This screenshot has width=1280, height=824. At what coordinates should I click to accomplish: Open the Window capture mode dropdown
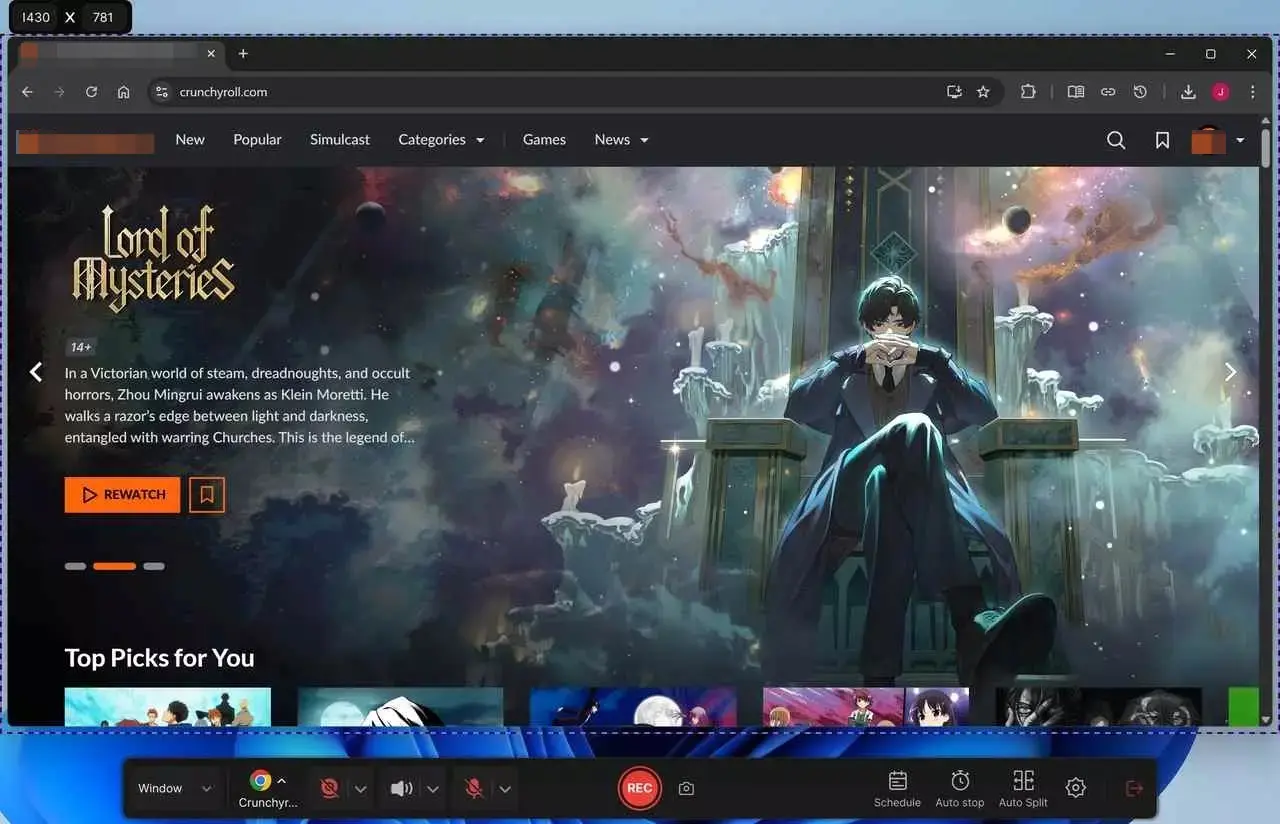point(175,789)
